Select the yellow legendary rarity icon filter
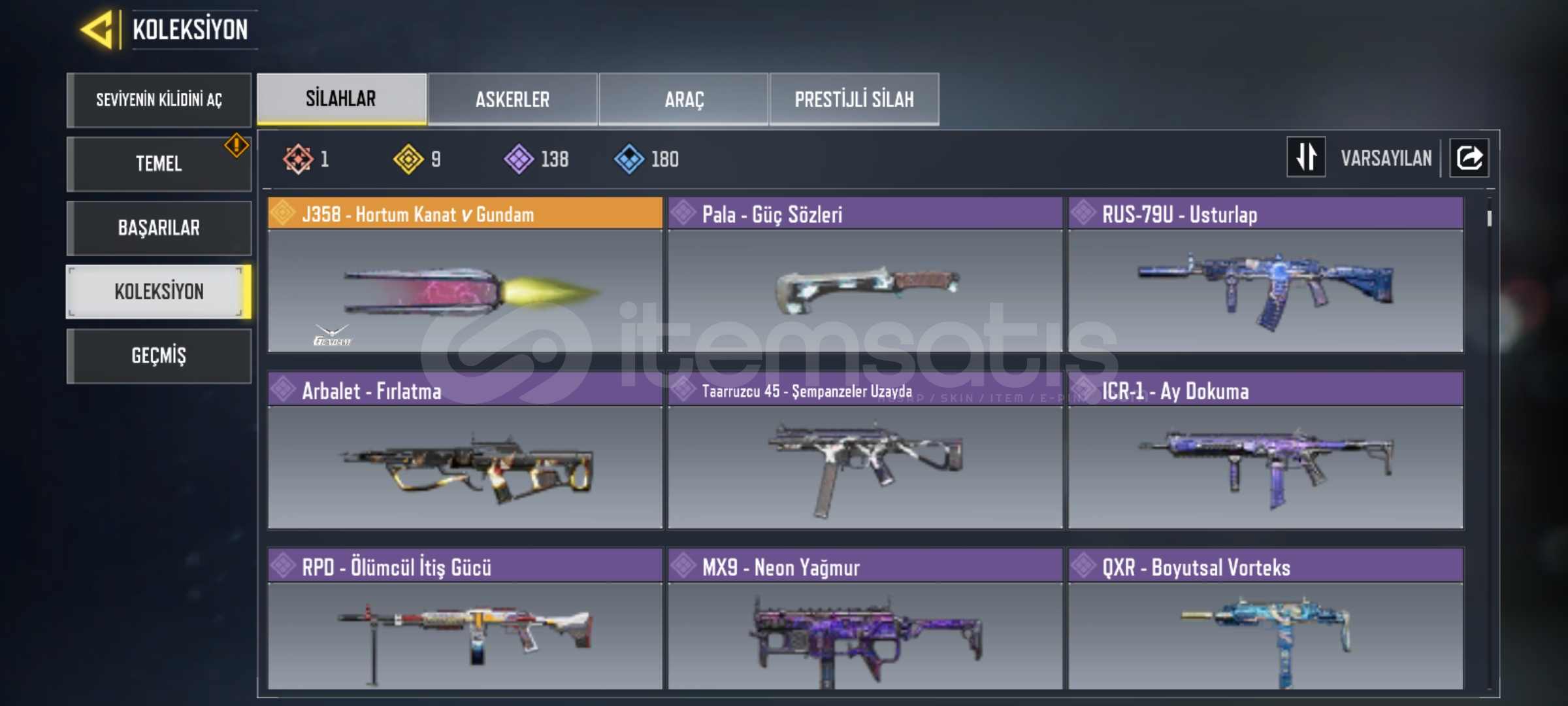The height and width of the screenshot is (706, 1568). 408,159
